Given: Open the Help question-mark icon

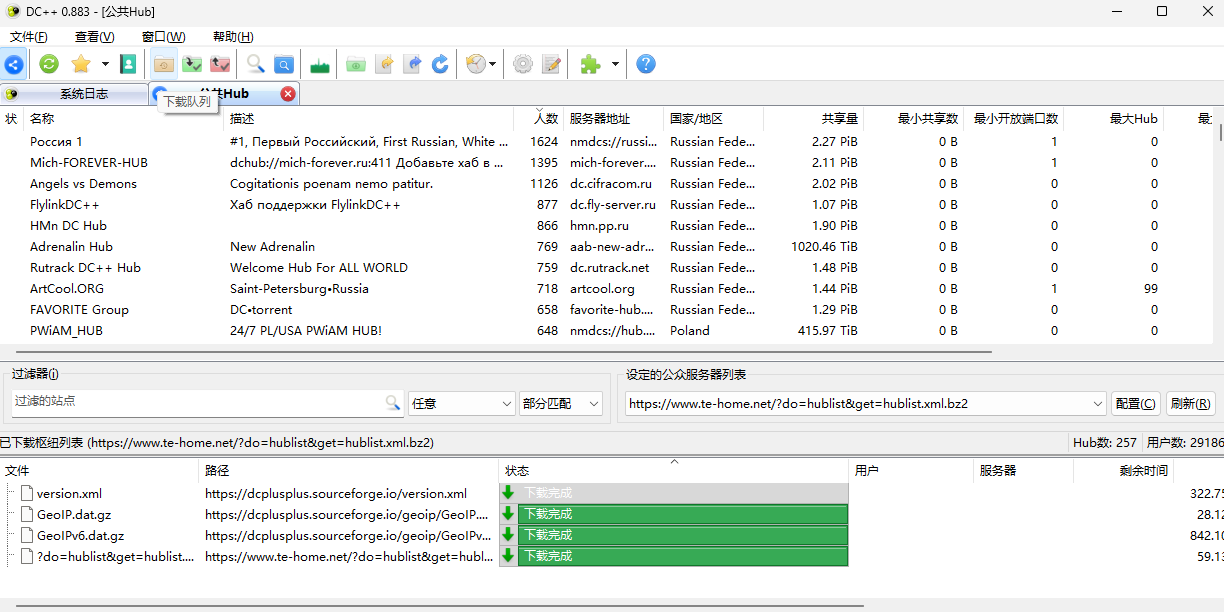Looking at the screenshot, I should (x=646, y=64).
